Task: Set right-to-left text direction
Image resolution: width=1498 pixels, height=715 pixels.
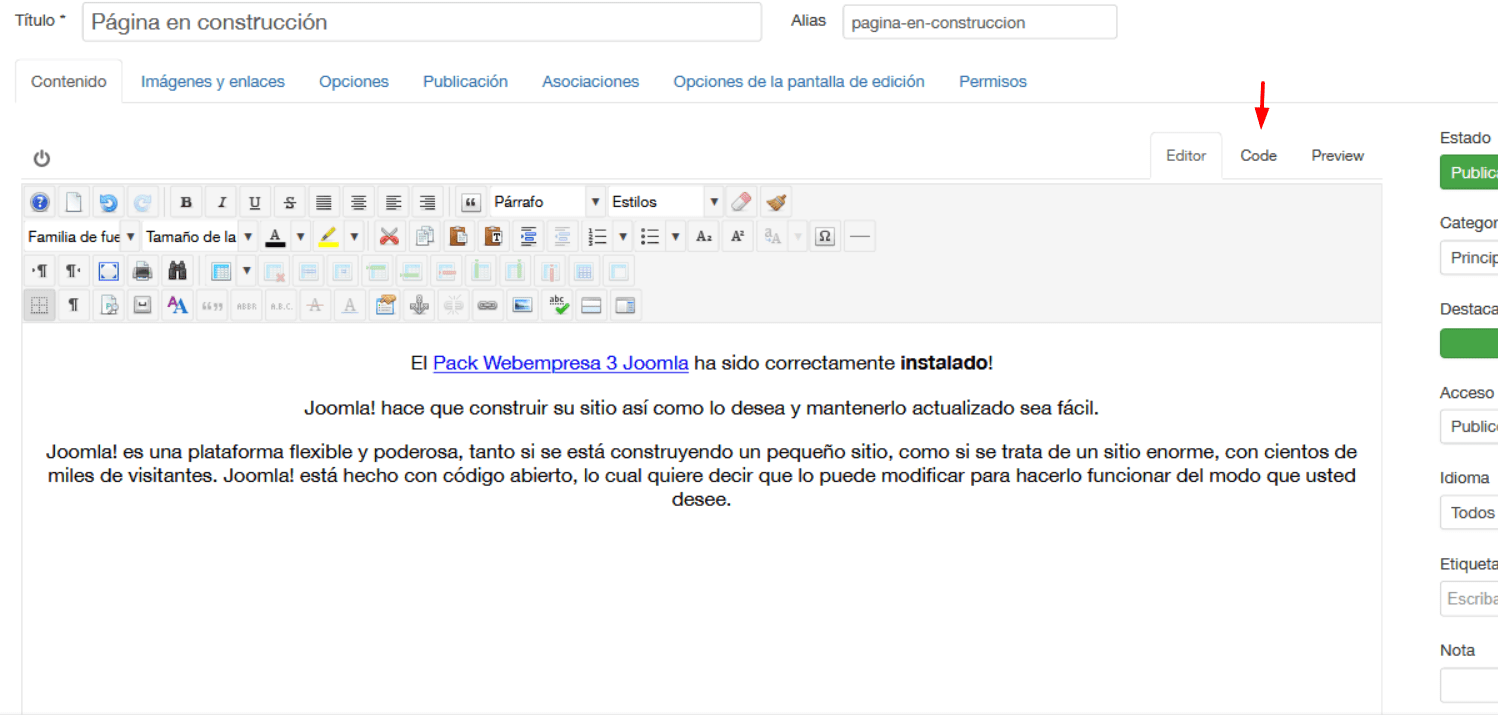Action: [74, 271]
